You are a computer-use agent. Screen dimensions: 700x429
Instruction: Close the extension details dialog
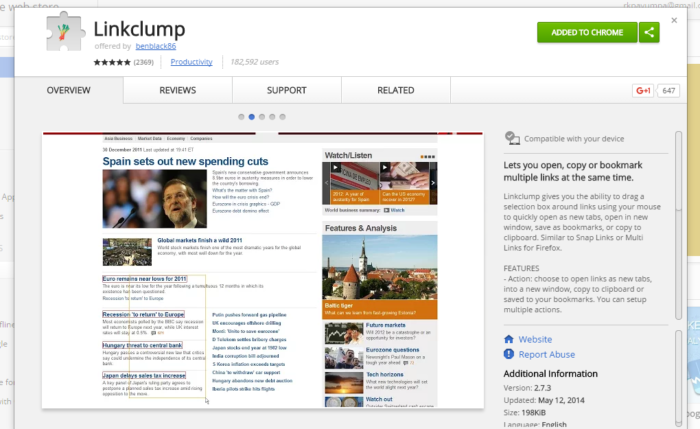pos(674,20)
